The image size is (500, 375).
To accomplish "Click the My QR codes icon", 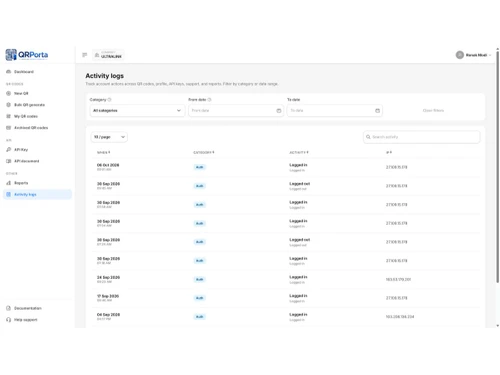I will pos(9,116).
